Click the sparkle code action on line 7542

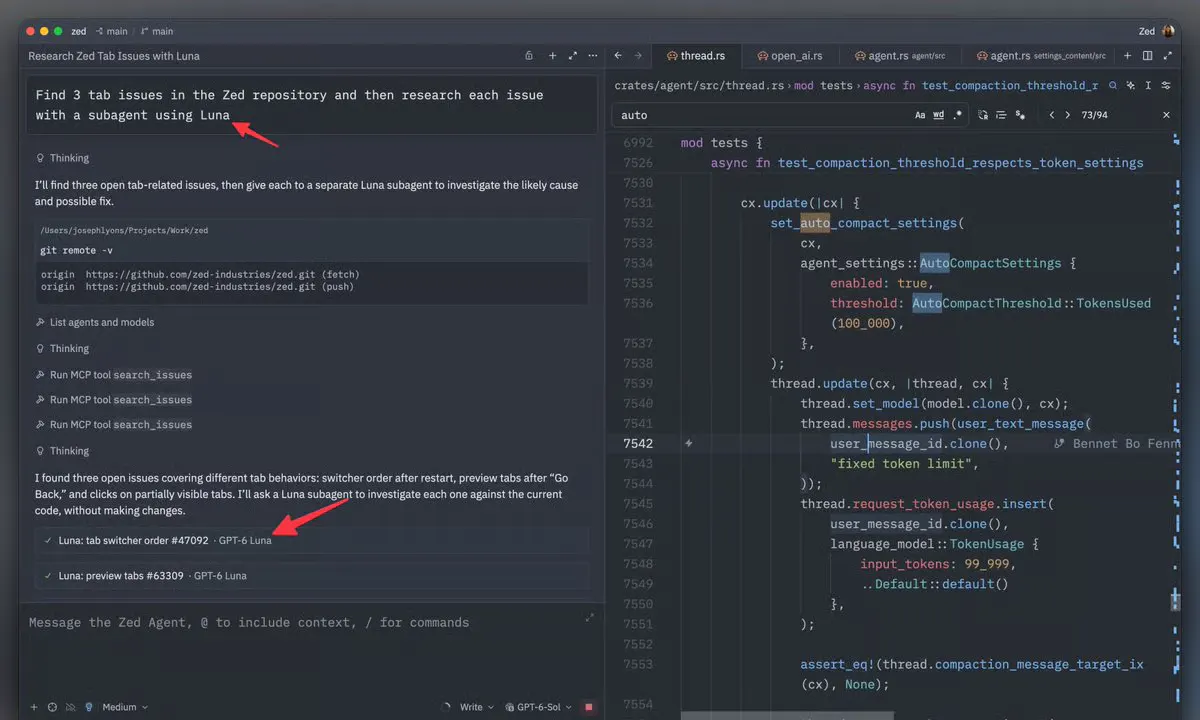(x=688, y=443)
